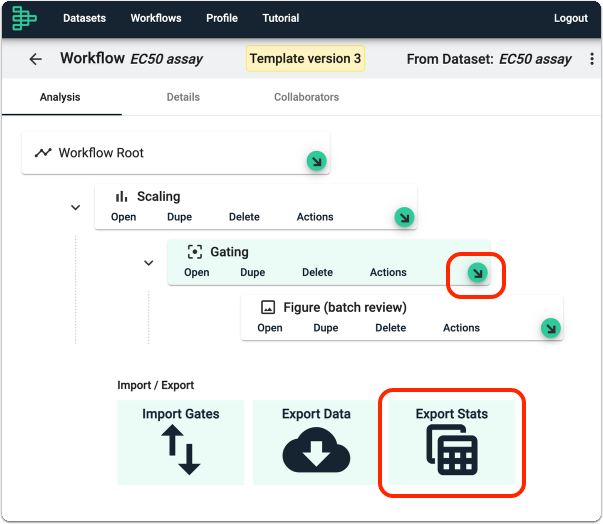The width and height of the screenshot is (603, 524).
Task: Click the Scaling node title
Action: tap(158, 196)
